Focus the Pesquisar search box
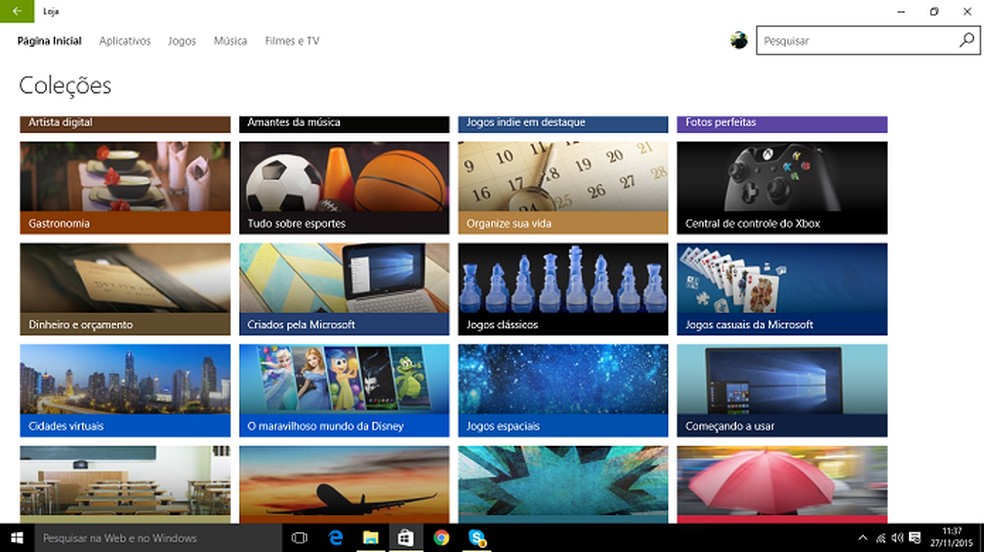984x552 pixels. click(x=868, y=41)
